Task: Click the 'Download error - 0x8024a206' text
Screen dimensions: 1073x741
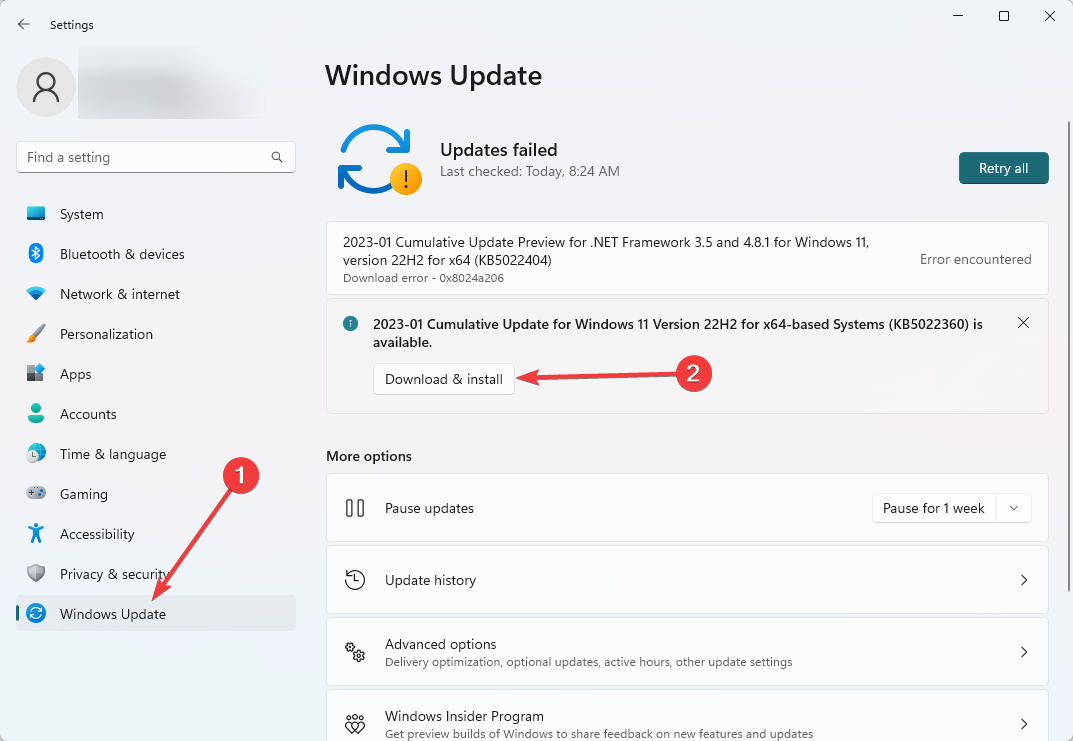Action: point(423,278)
